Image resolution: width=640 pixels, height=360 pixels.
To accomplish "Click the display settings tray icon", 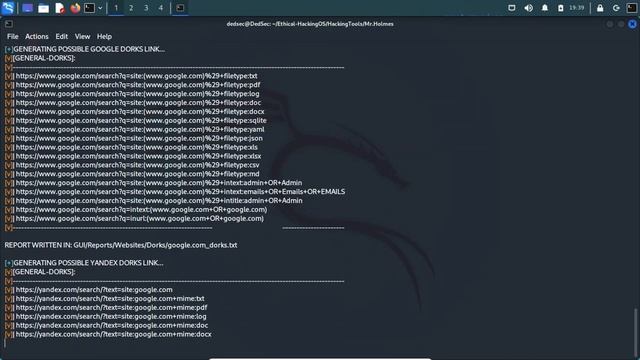I will [x=511, y=8].
